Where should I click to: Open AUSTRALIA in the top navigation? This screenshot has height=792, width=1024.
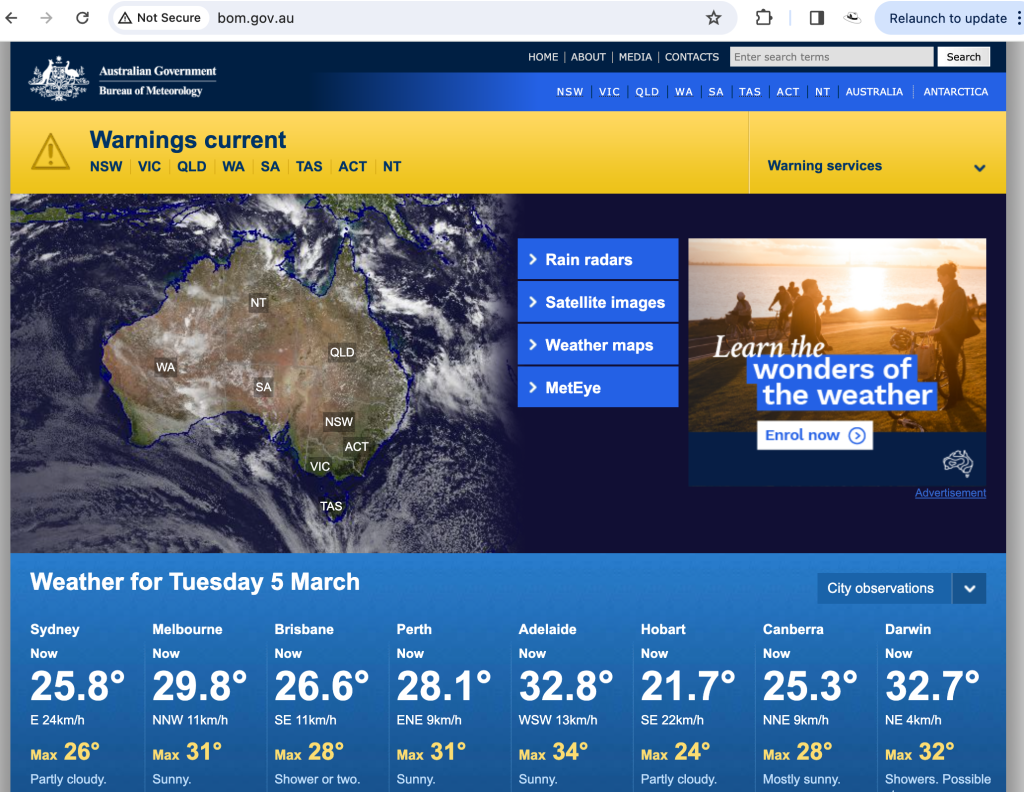[874, 92]
